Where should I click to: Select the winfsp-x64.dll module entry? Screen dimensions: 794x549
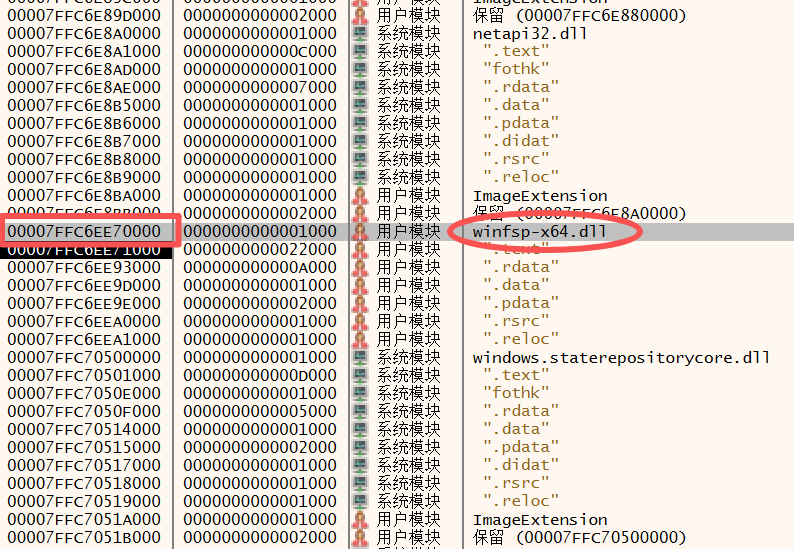[x=539, y=232]
